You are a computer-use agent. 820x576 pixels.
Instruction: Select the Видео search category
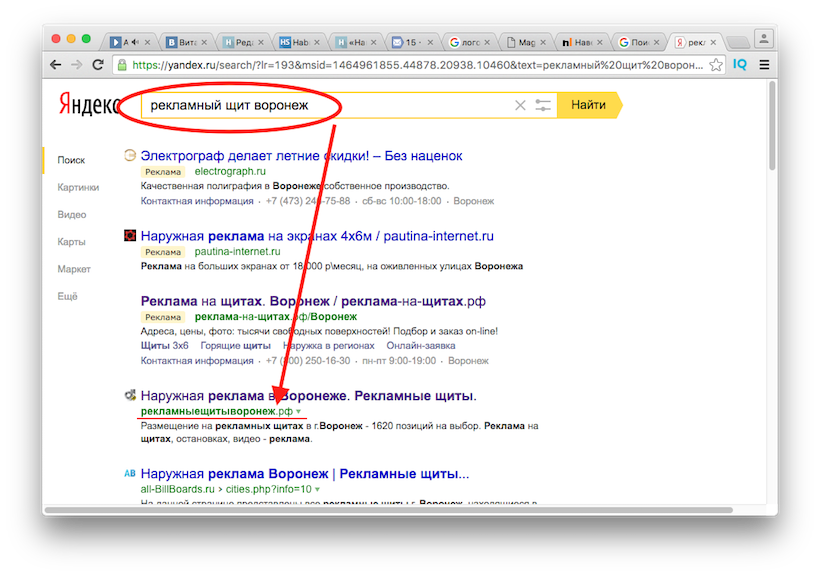click(x=72, y=214)
